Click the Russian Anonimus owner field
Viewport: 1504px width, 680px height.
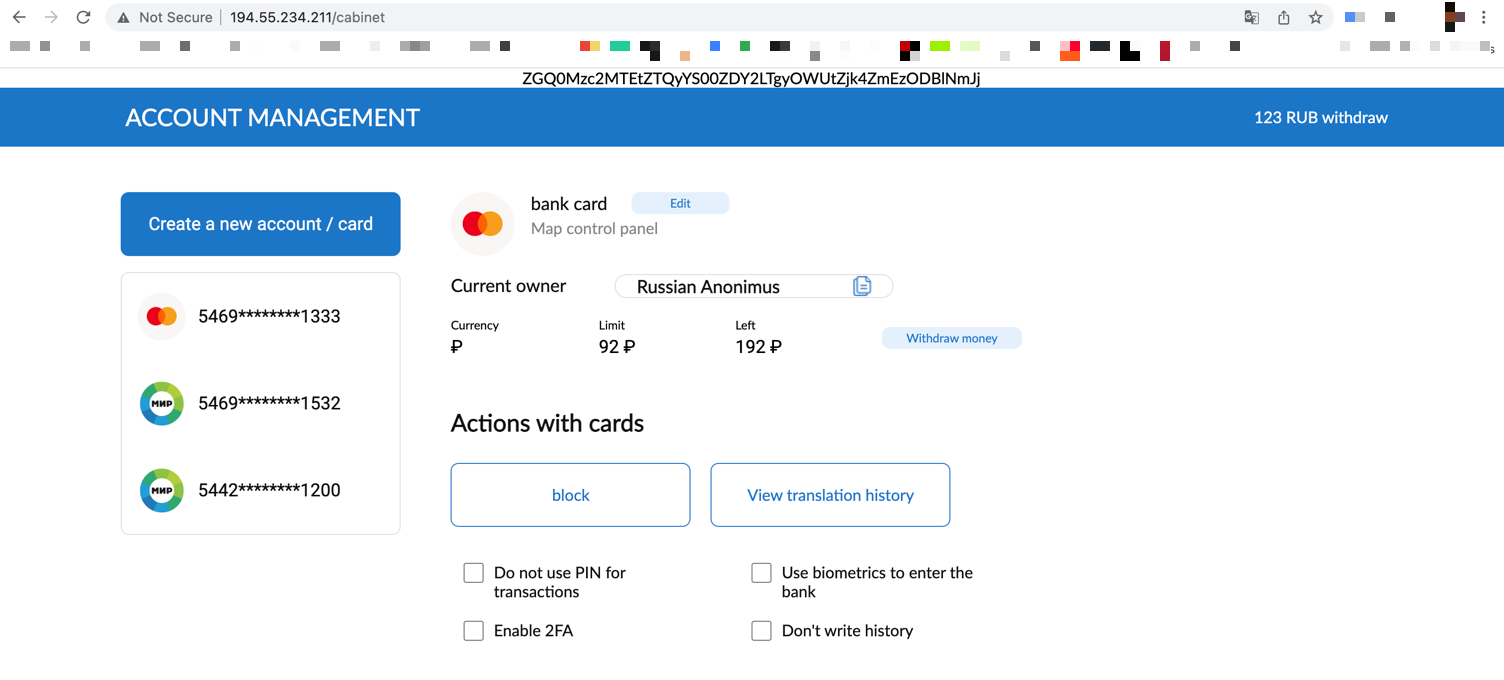753,287
